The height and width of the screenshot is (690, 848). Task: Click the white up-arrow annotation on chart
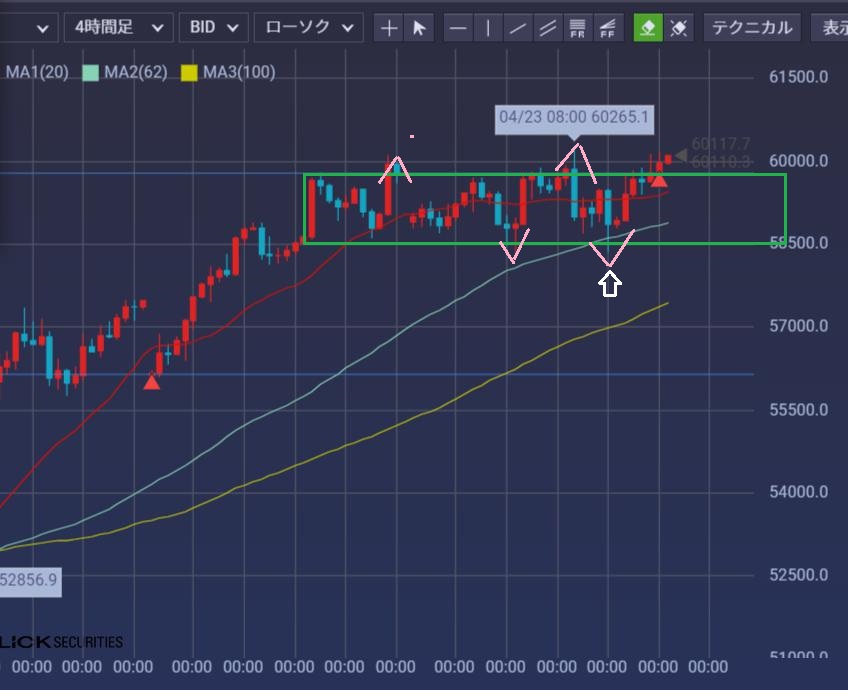tap(609, 285)
